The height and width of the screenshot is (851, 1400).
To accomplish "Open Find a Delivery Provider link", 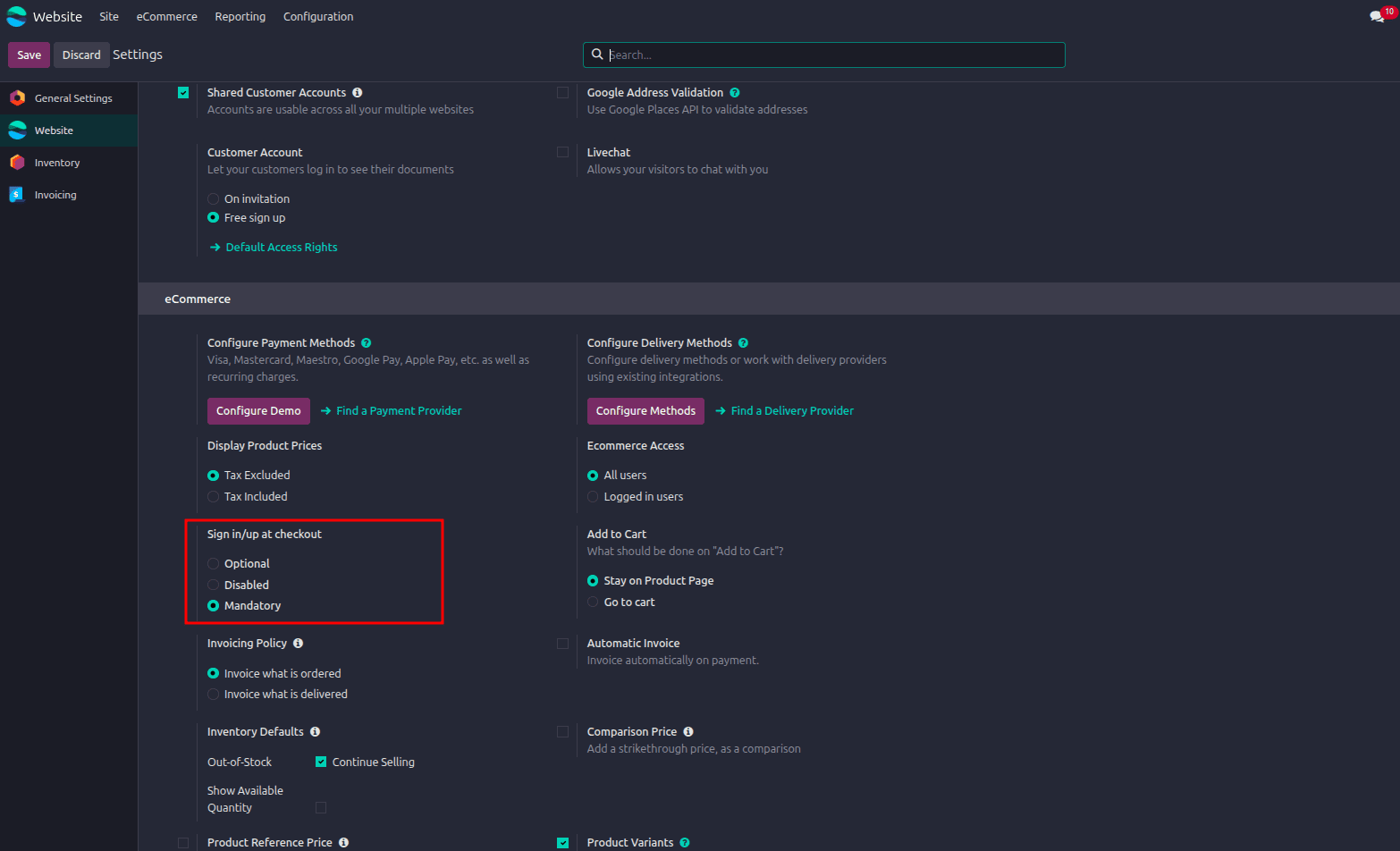I will click(785, 410).
